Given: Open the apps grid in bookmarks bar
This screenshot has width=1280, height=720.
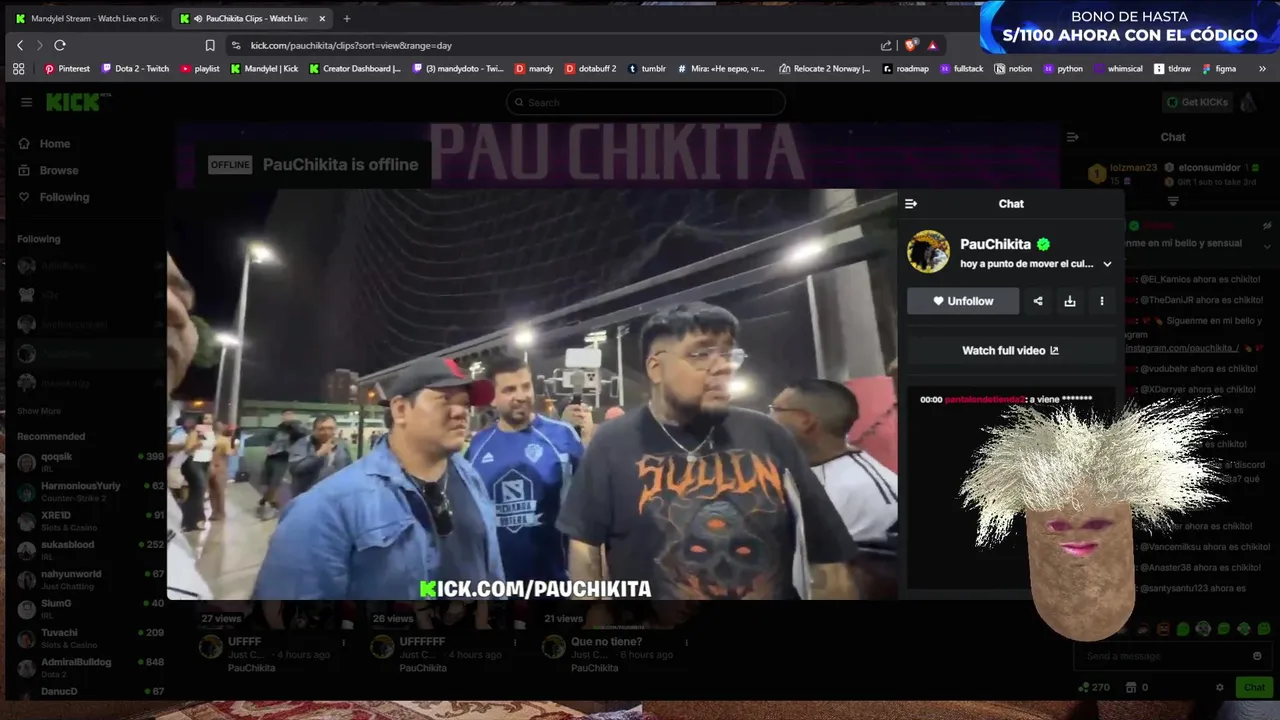Looking at the screenshot, I should 18,69.
